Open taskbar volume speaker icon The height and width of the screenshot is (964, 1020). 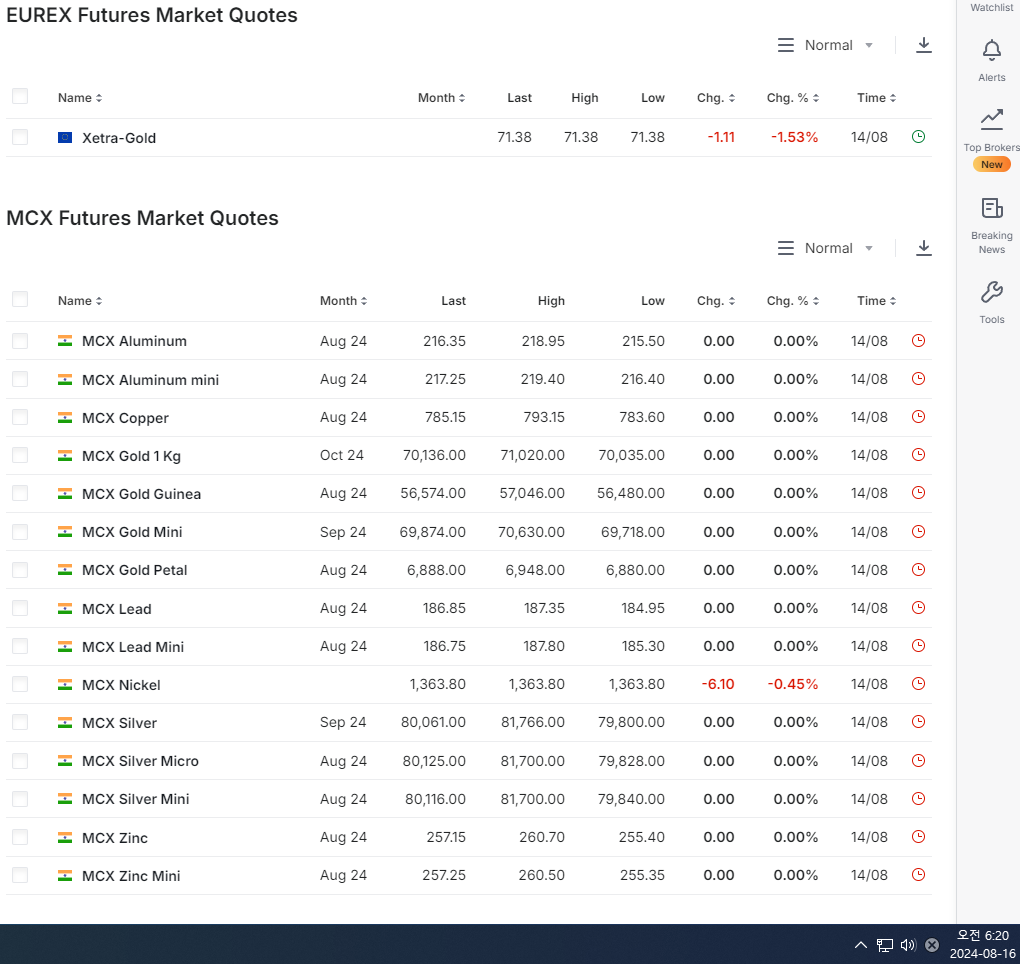pyautogui.click(x=908, y=944)
